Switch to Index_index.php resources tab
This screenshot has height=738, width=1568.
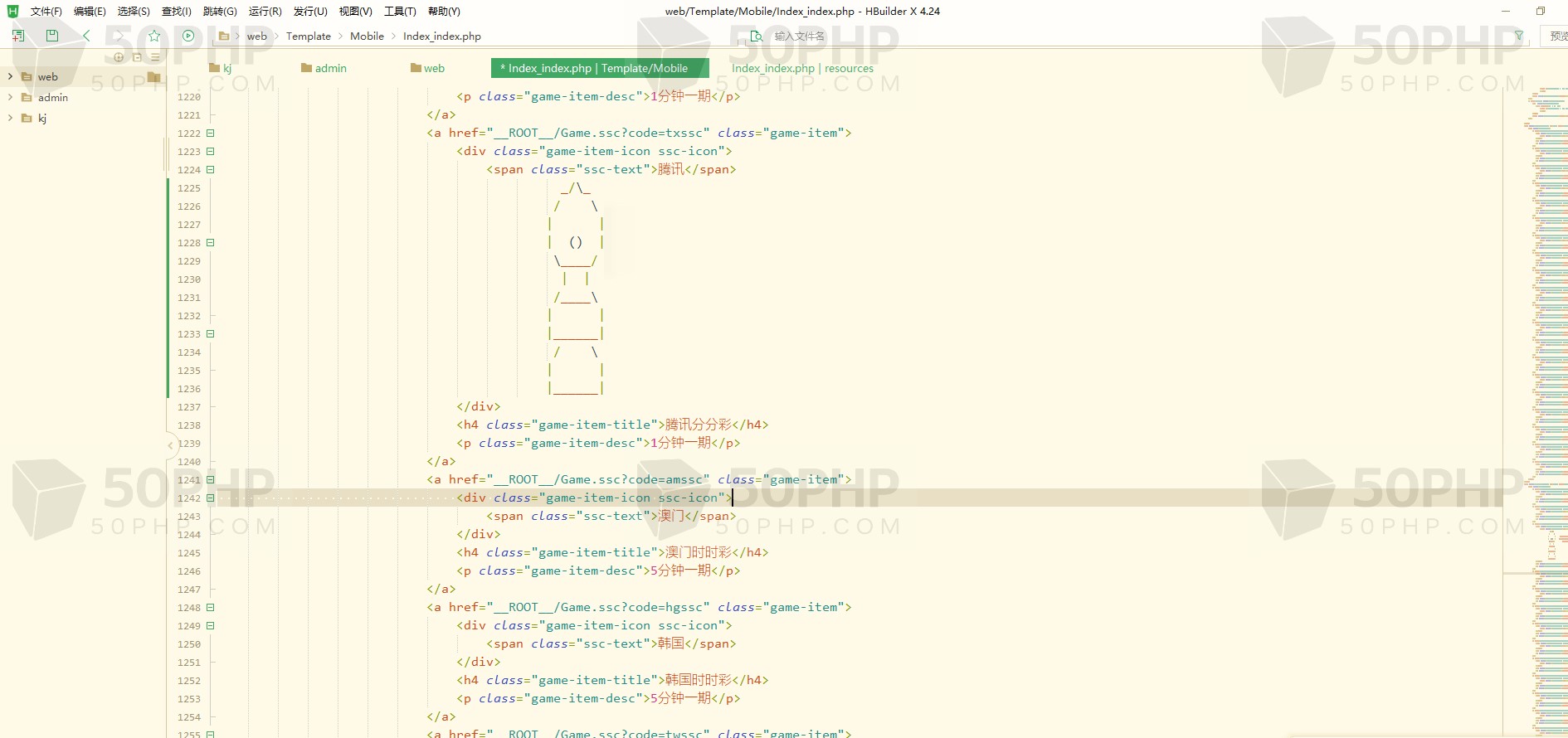click(802, 68)
